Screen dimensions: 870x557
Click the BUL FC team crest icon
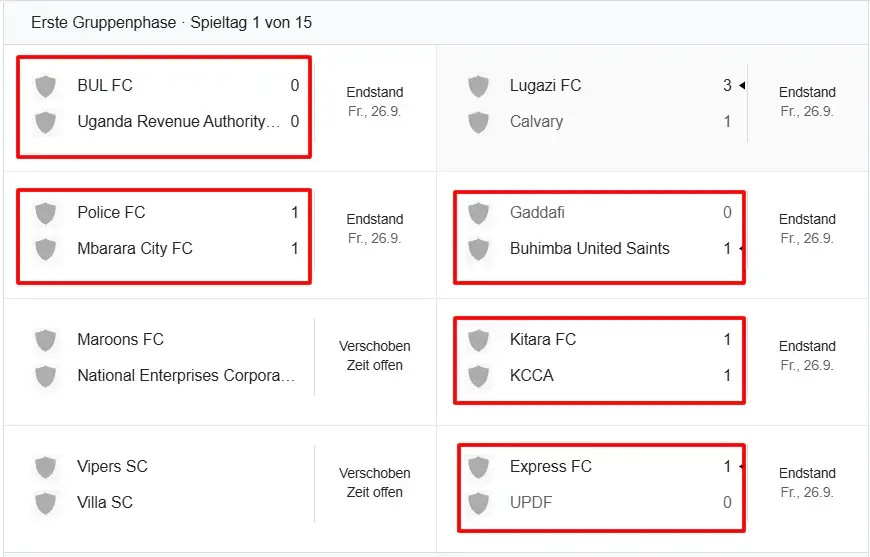point(45,86)
